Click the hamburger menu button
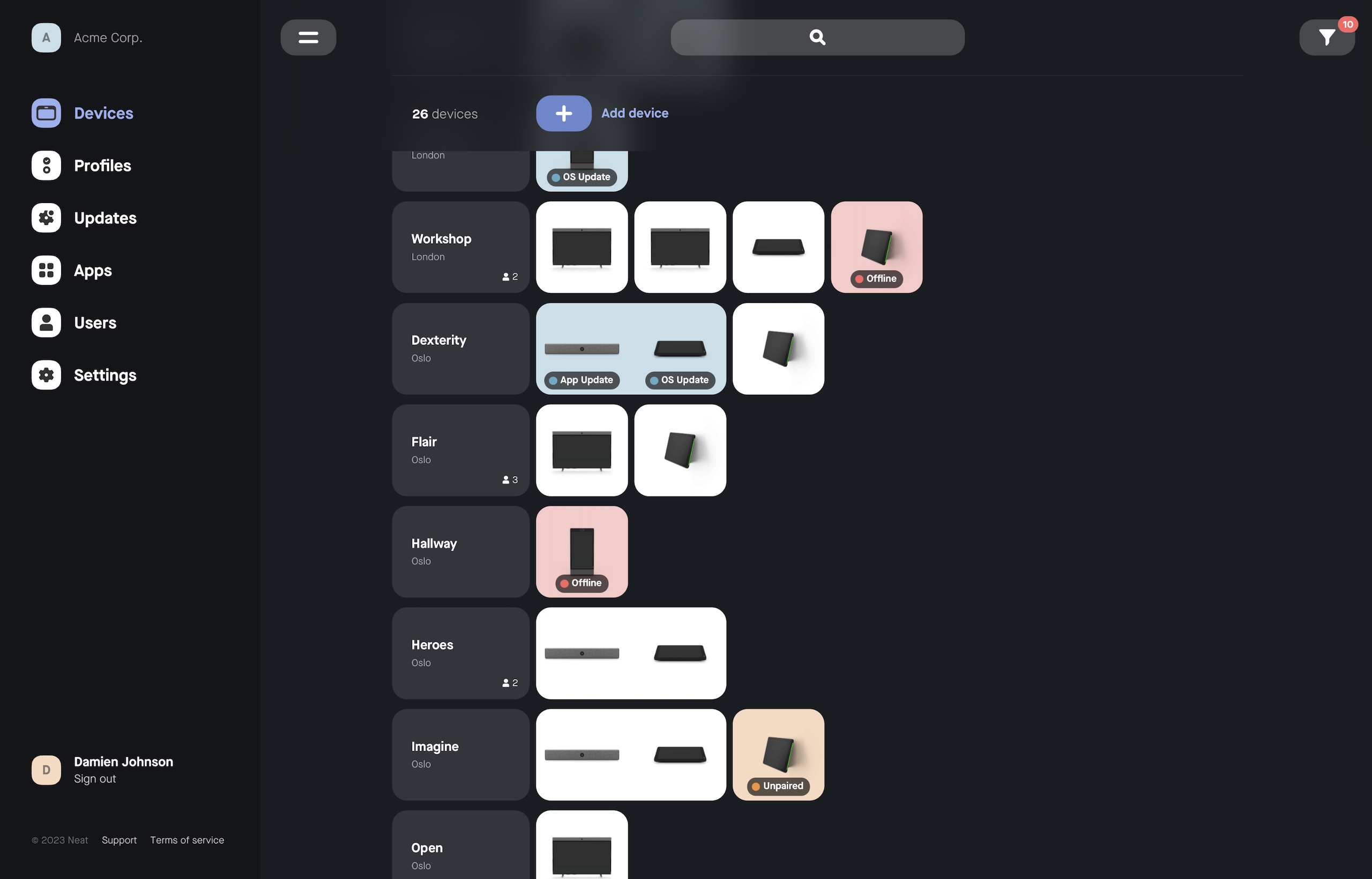The image size is (1372, 879). click(x=308, y=37)
